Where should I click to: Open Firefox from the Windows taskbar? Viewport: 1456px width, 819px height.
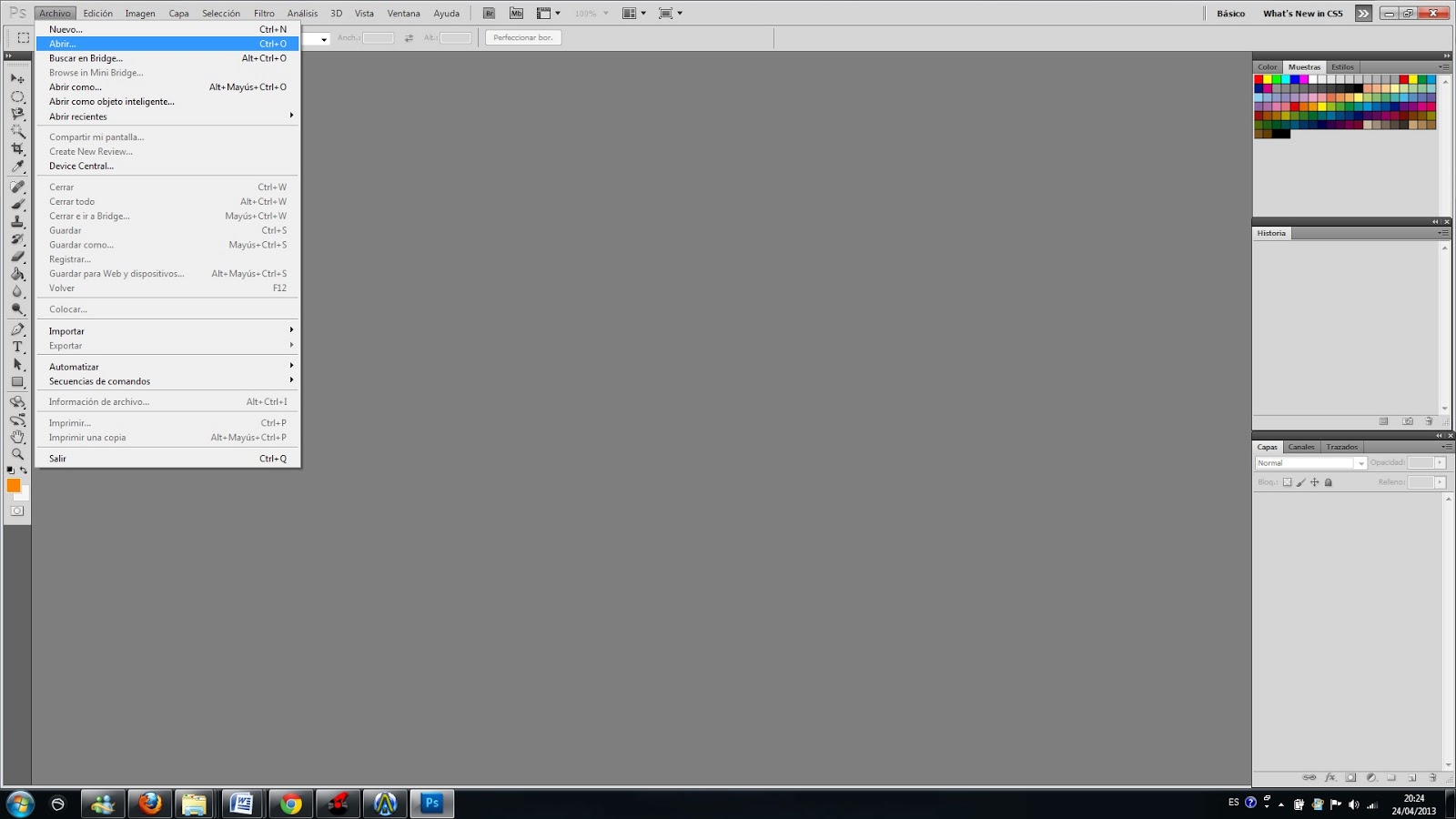(x=150, y=804)
